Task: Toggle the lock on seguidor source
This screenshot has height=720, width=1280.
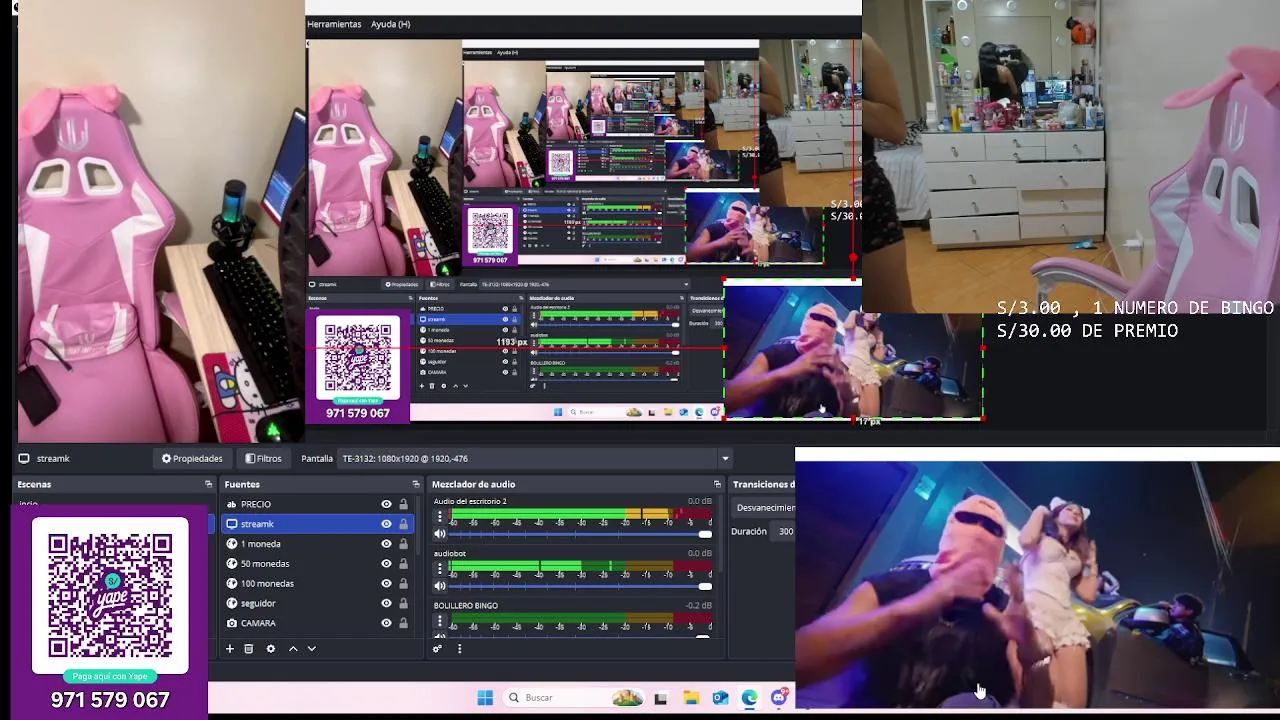Action: click(403, 603)
